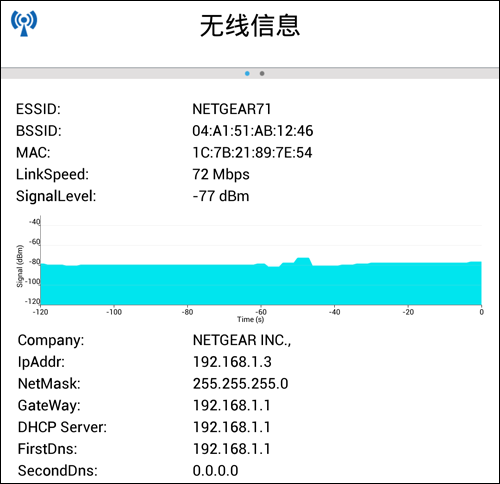Click the signal peak in the graph
The height and width of the screenshot is (484, 500).
point(303,260)
